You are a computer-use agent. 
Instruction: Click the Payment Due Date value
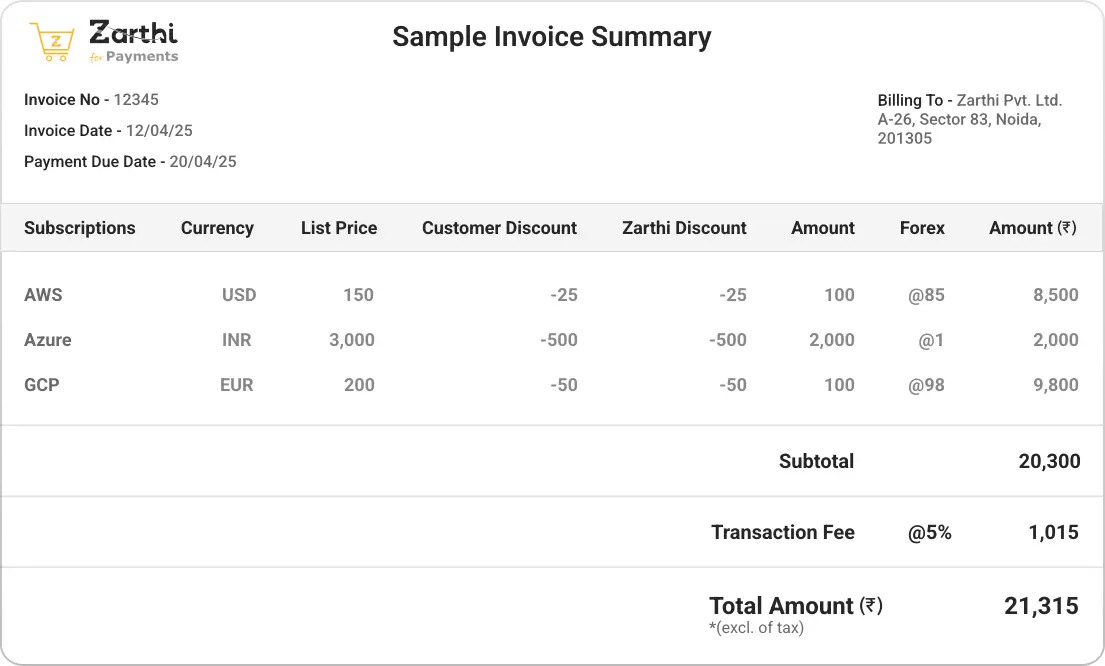click(203, 162)
